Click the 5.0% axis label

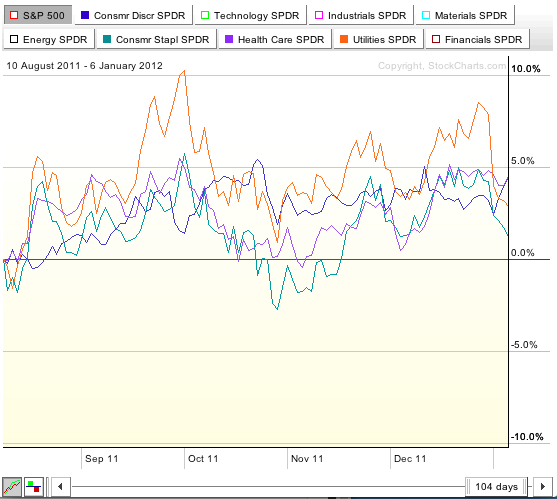523,161
